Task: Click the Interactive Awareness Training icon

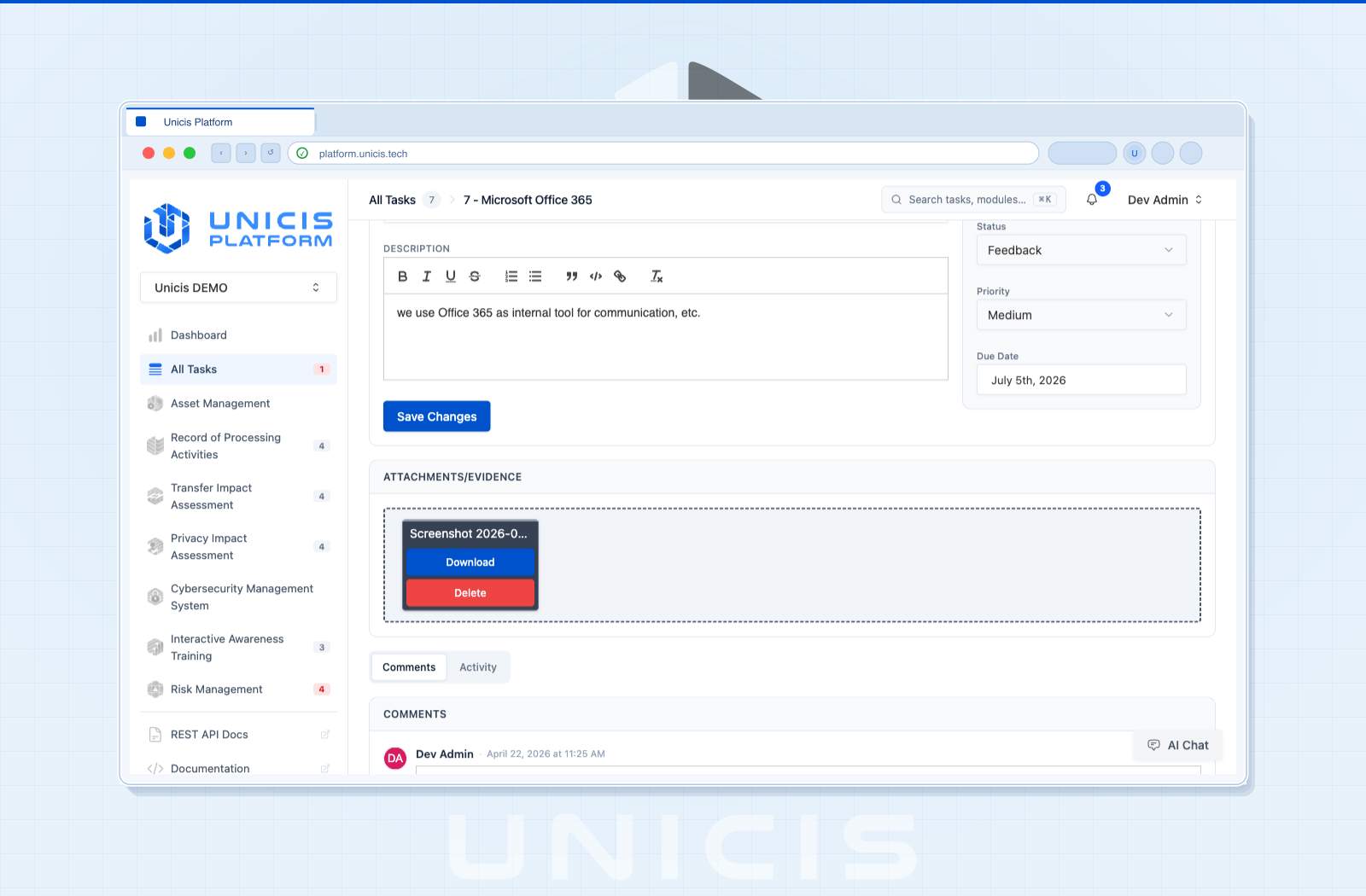Action: tap(155, 647)
